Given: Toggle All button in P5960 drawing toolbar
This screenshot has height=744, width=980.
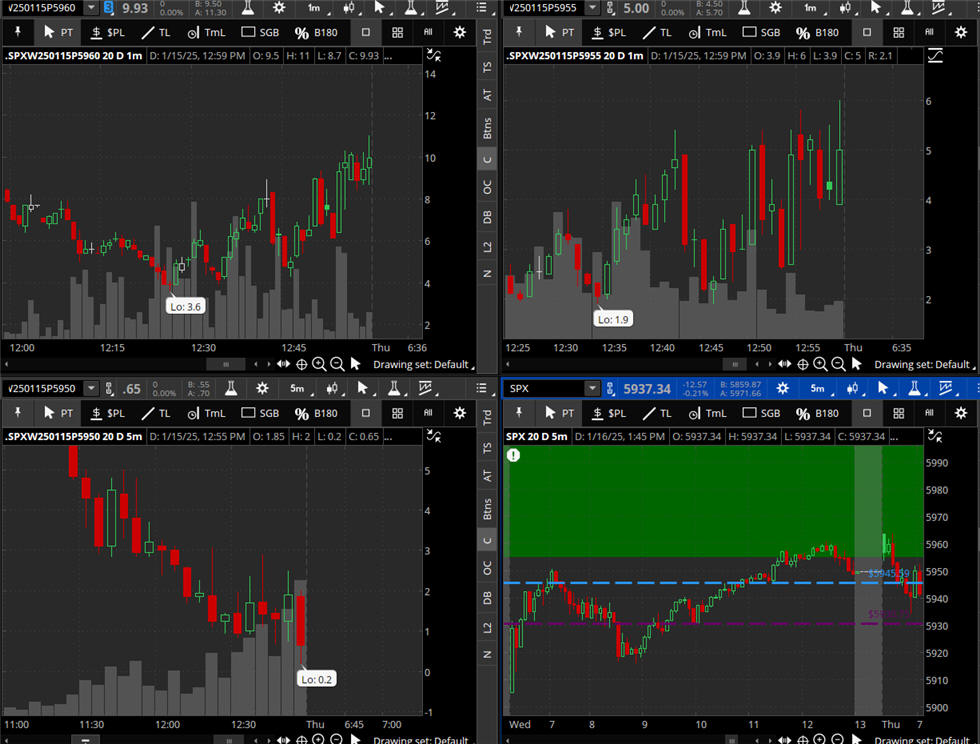Looking at the screenshot, I should (428, 32).
